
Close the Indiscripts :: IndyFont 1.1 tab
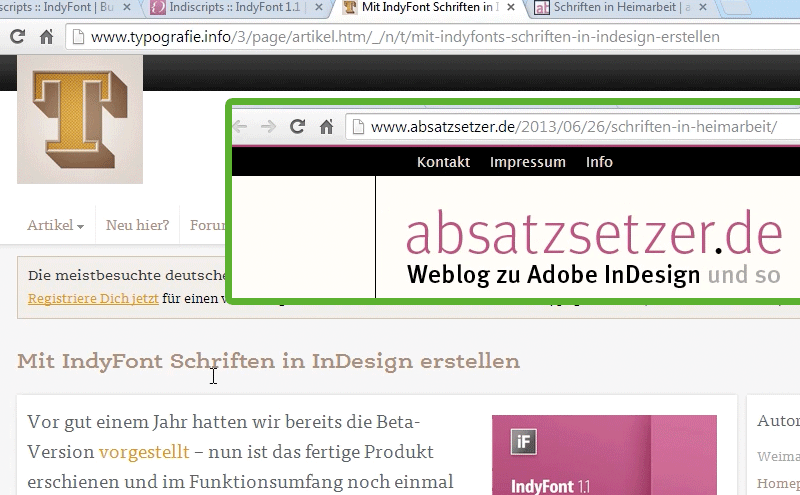click(x=318, y=7)
